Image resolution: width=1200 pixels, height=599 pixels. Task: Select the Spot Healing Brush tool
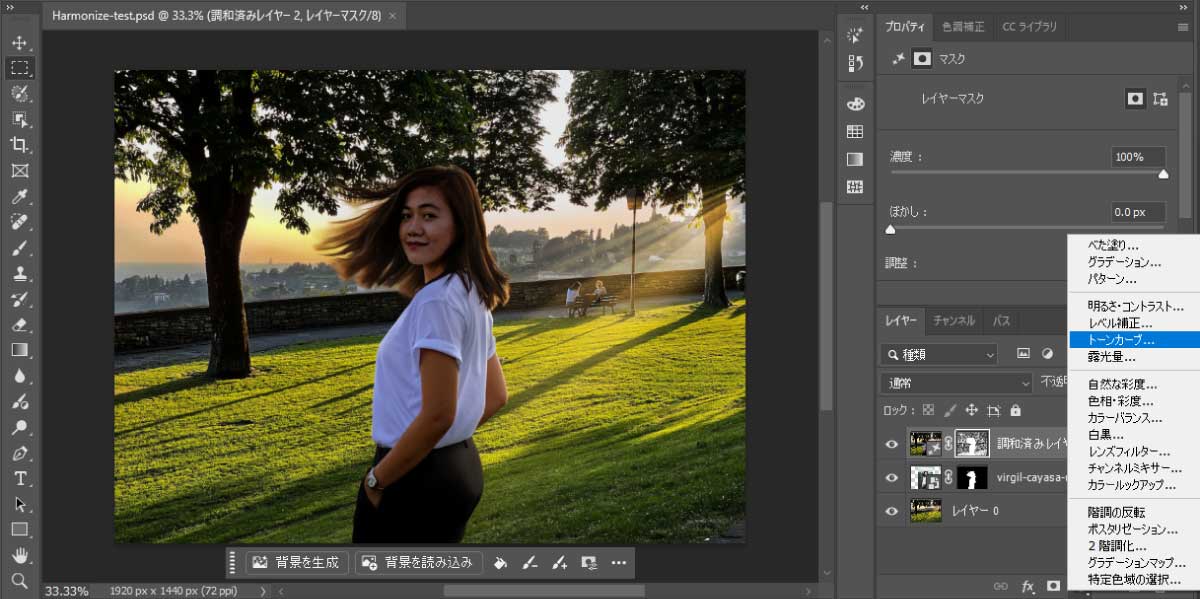click(19, 222)
